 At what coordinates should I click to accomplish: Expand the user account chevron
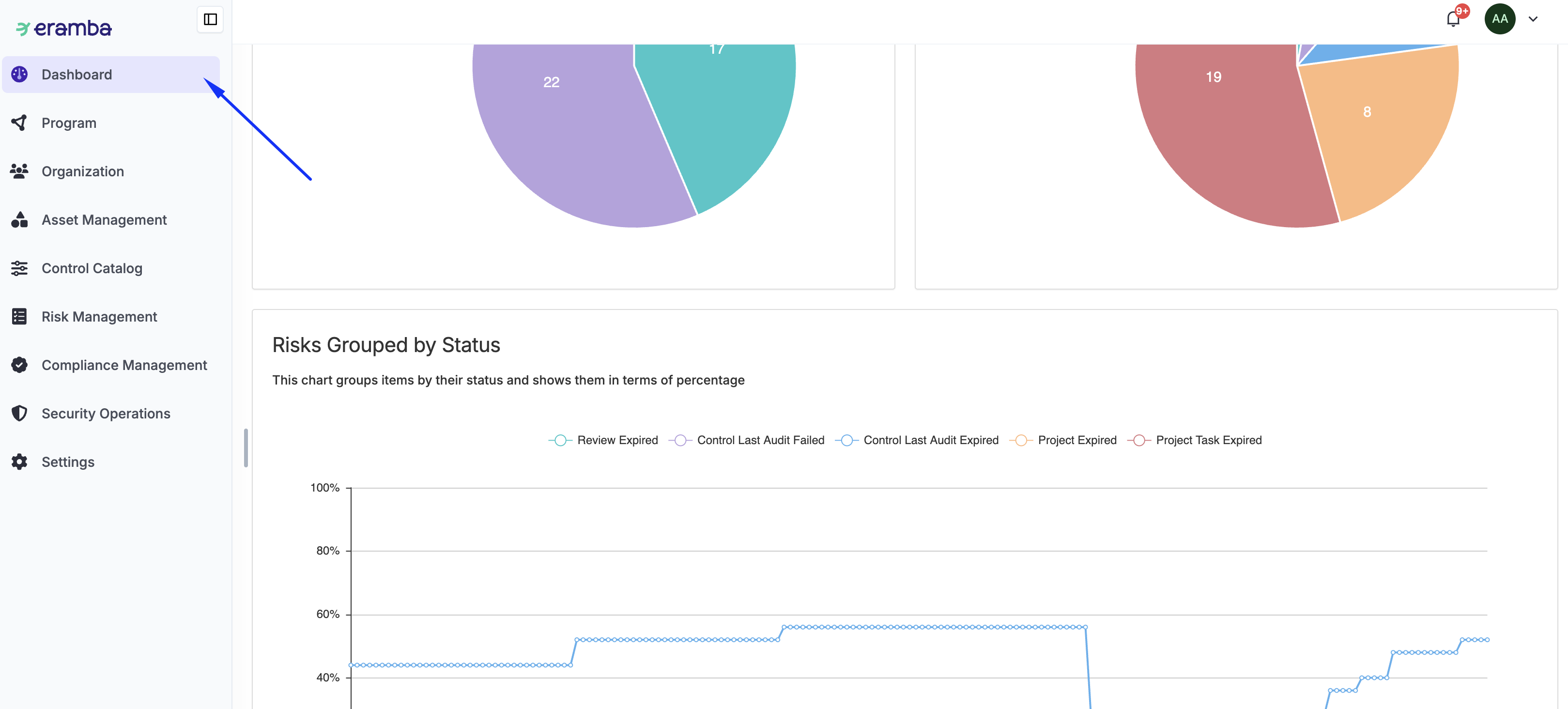click(x=1533, y=19)
